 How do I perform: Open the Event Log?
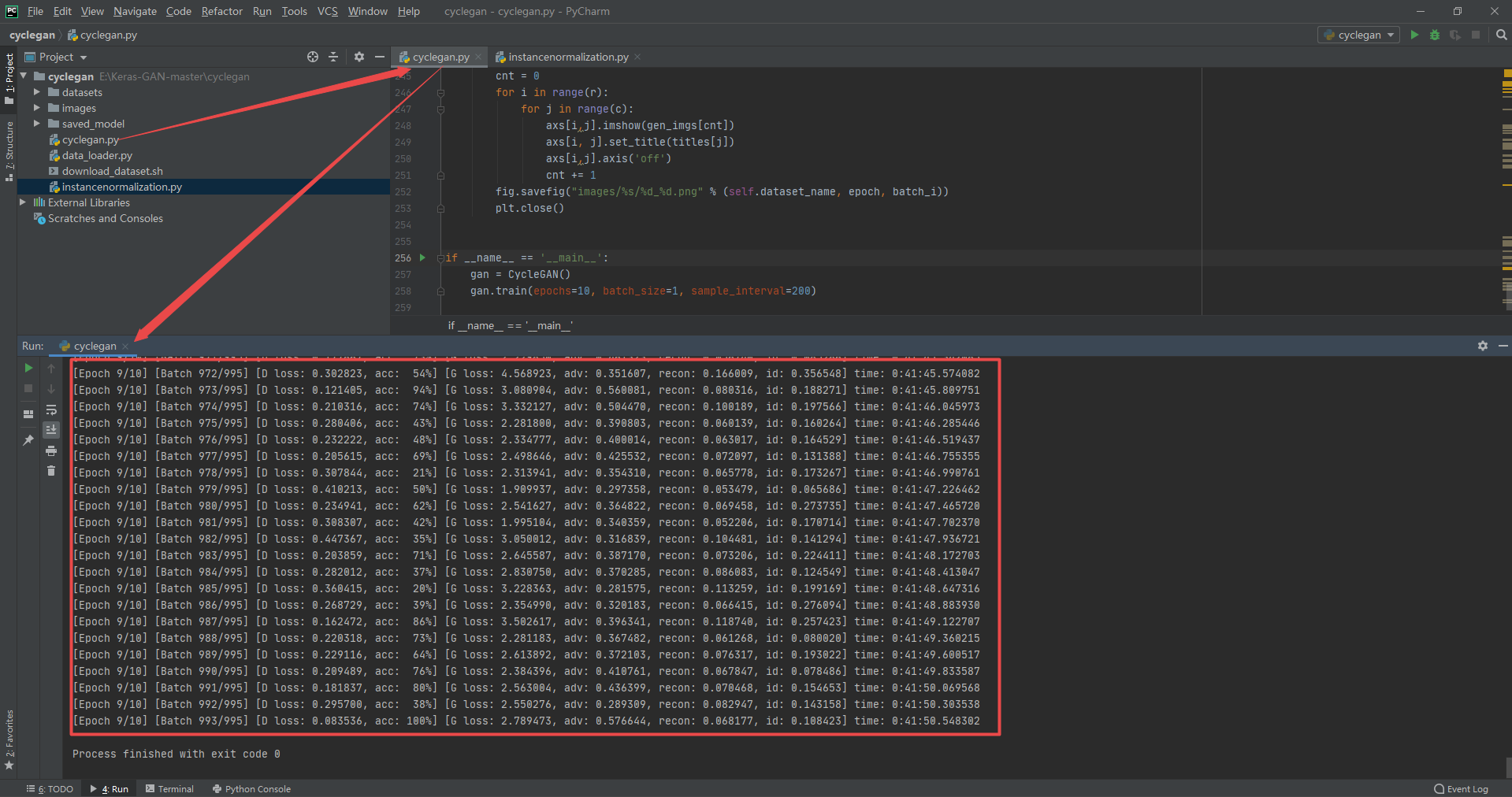1462,788
